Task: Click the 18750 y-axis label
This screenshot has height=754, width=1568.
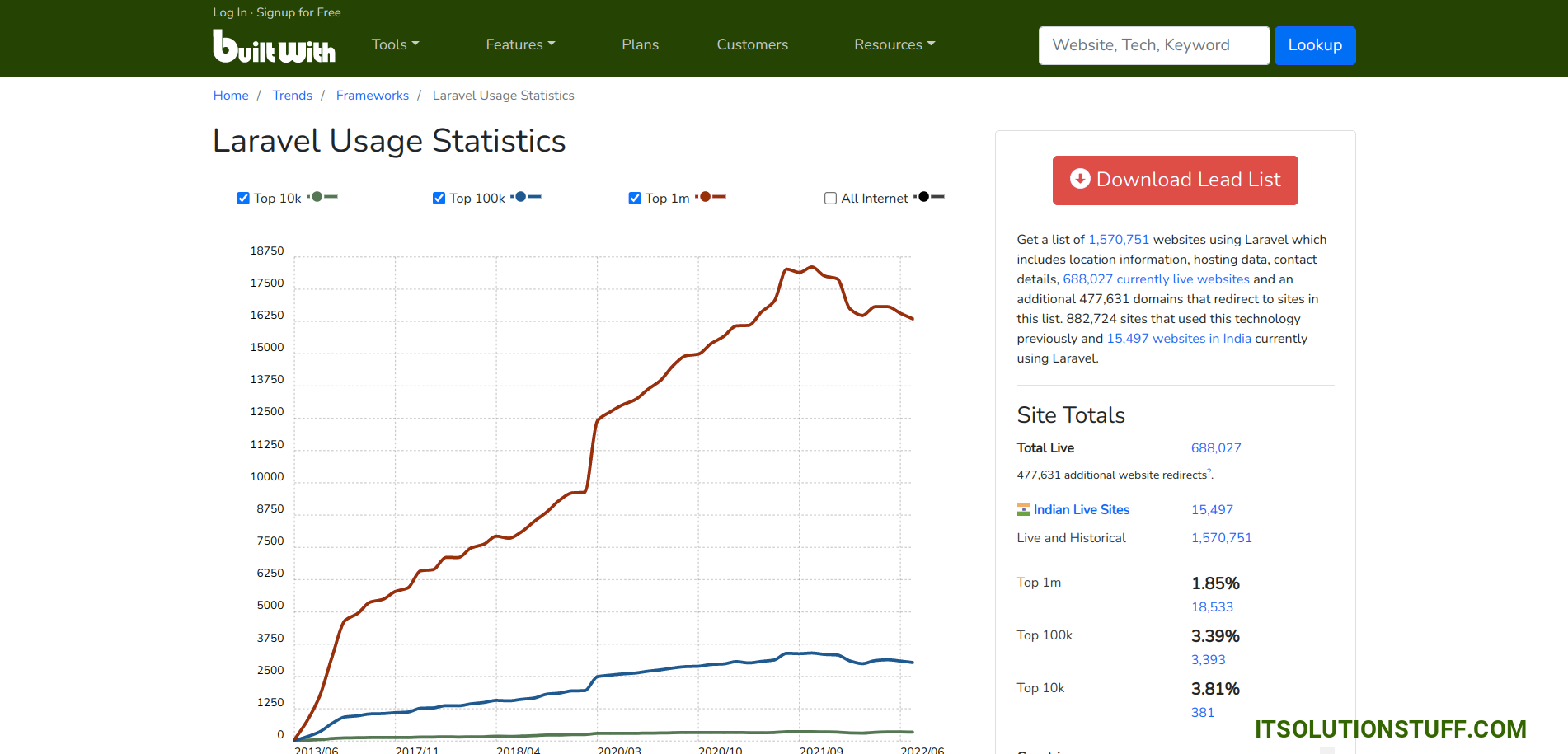Action: pos(267,251)
